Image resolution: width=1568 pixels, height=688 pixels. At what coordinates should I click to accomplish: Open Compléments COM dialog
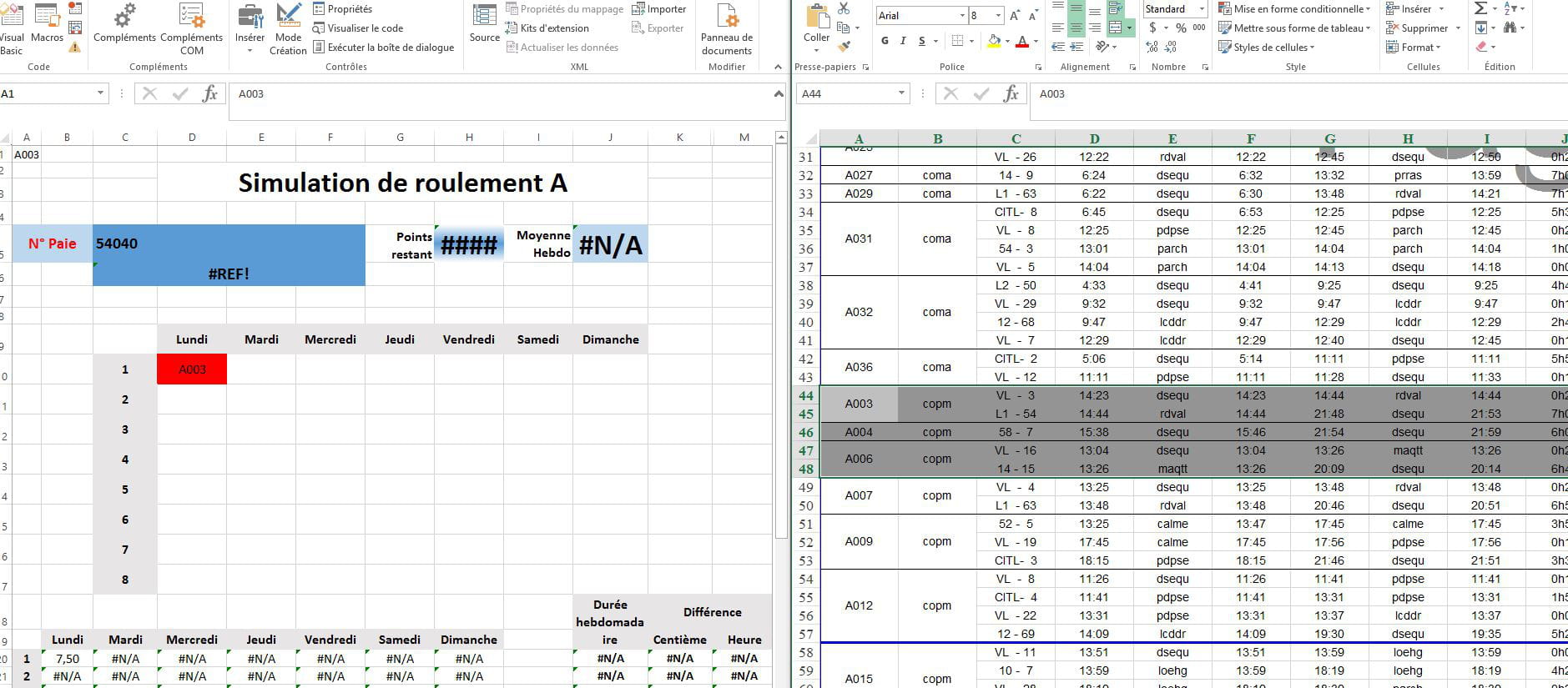pyautogui.click(x=191, y=29)
